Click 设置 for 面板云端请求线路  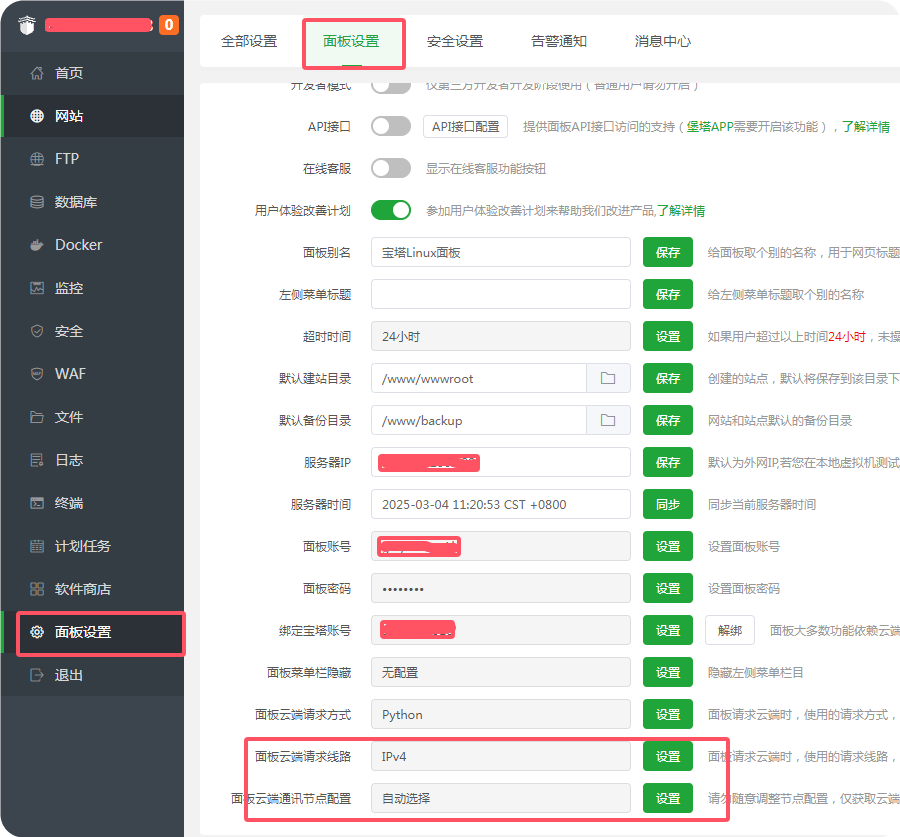[x=668, y=757]
